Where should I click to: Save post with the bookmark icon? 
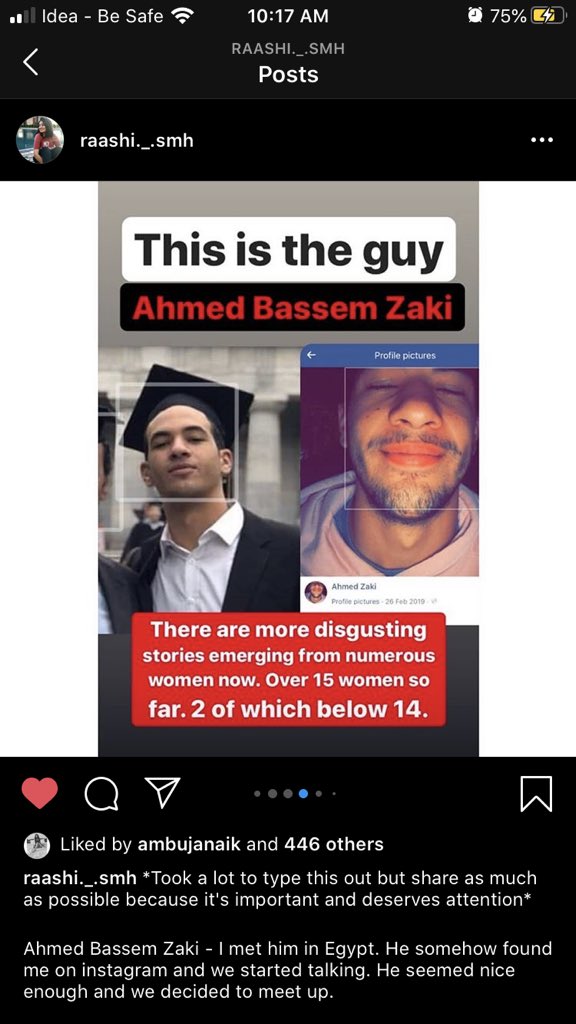pos(536,794)
